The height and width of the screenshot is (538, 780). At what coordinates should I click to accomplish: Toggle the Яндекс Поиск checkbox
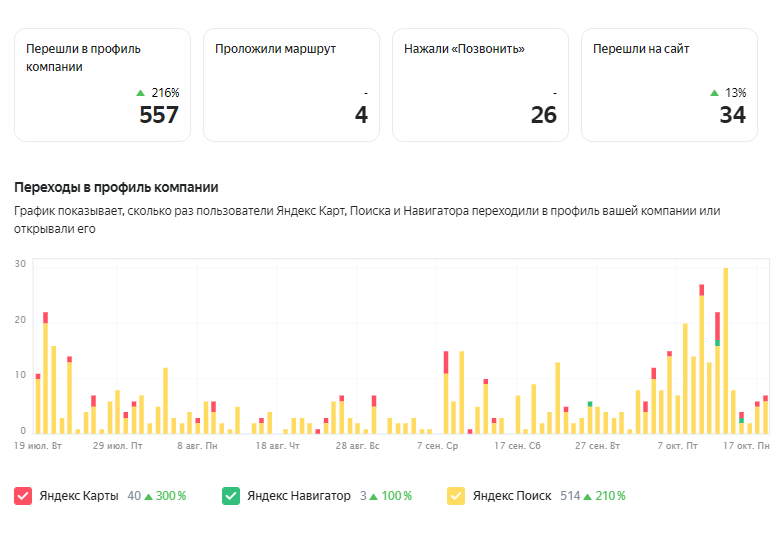456,496
